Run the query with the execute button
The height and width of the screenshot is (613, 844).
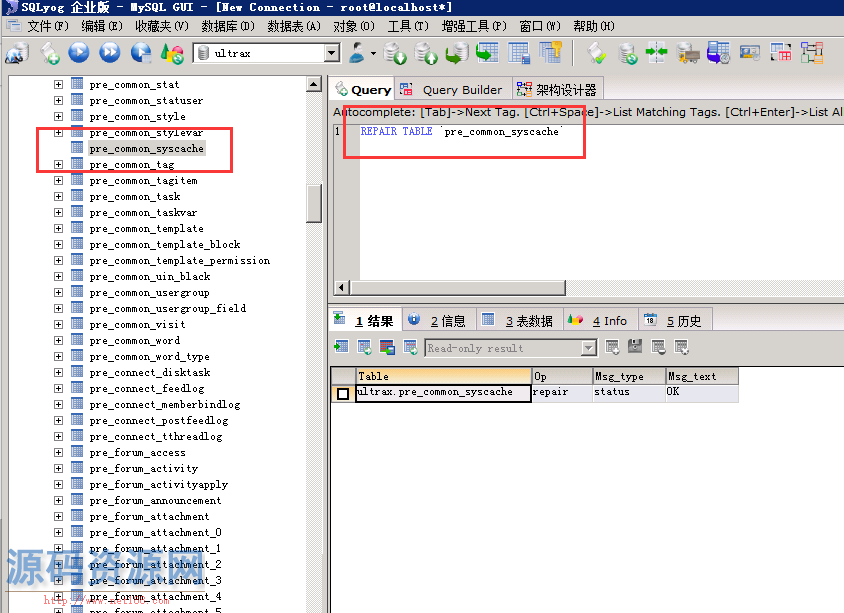pyautogui.click(x=79, y=52)
